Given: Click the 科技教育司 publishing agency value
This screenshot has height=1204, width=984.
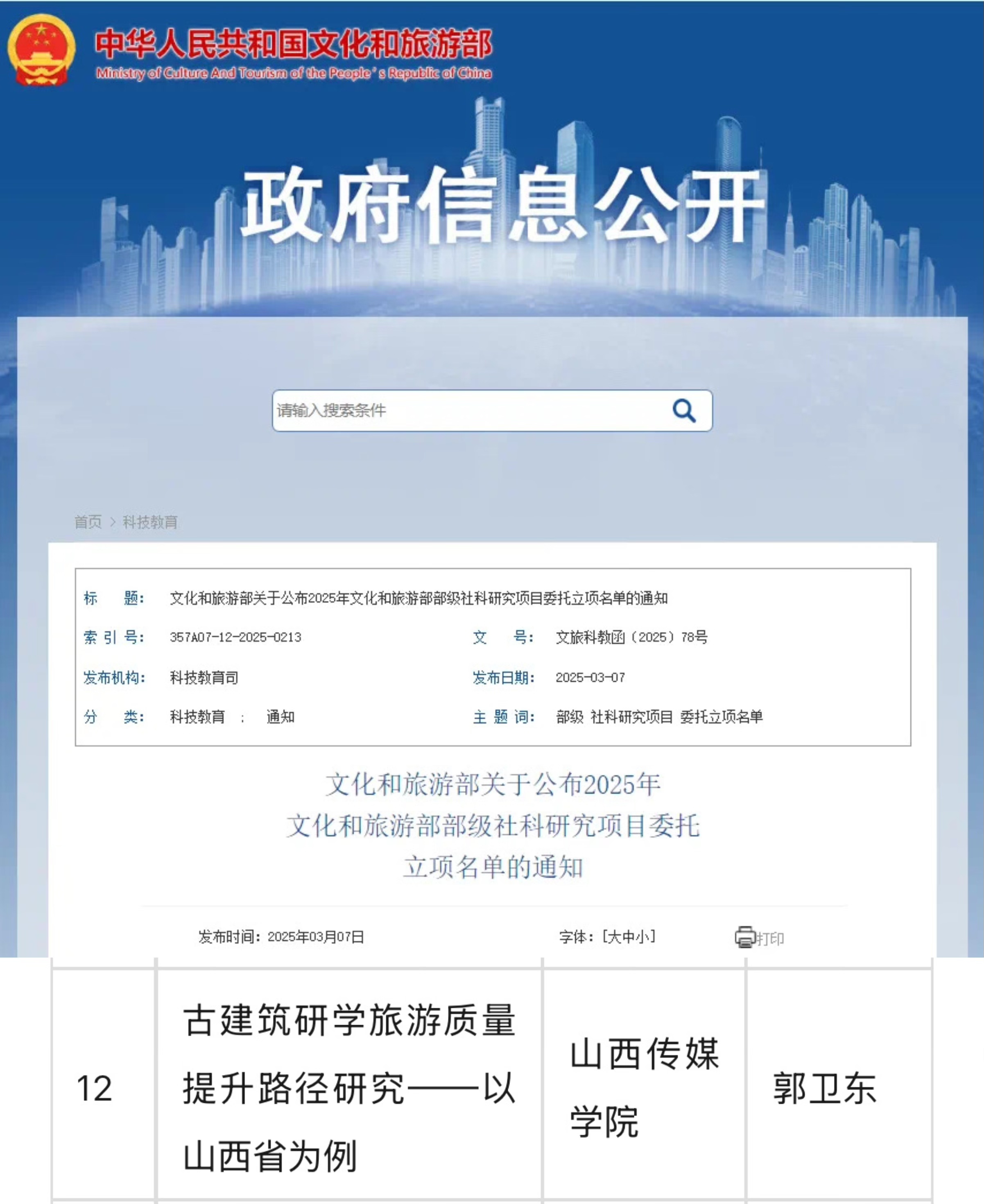Looking at the screenshot, I should [x=204, y=678].
